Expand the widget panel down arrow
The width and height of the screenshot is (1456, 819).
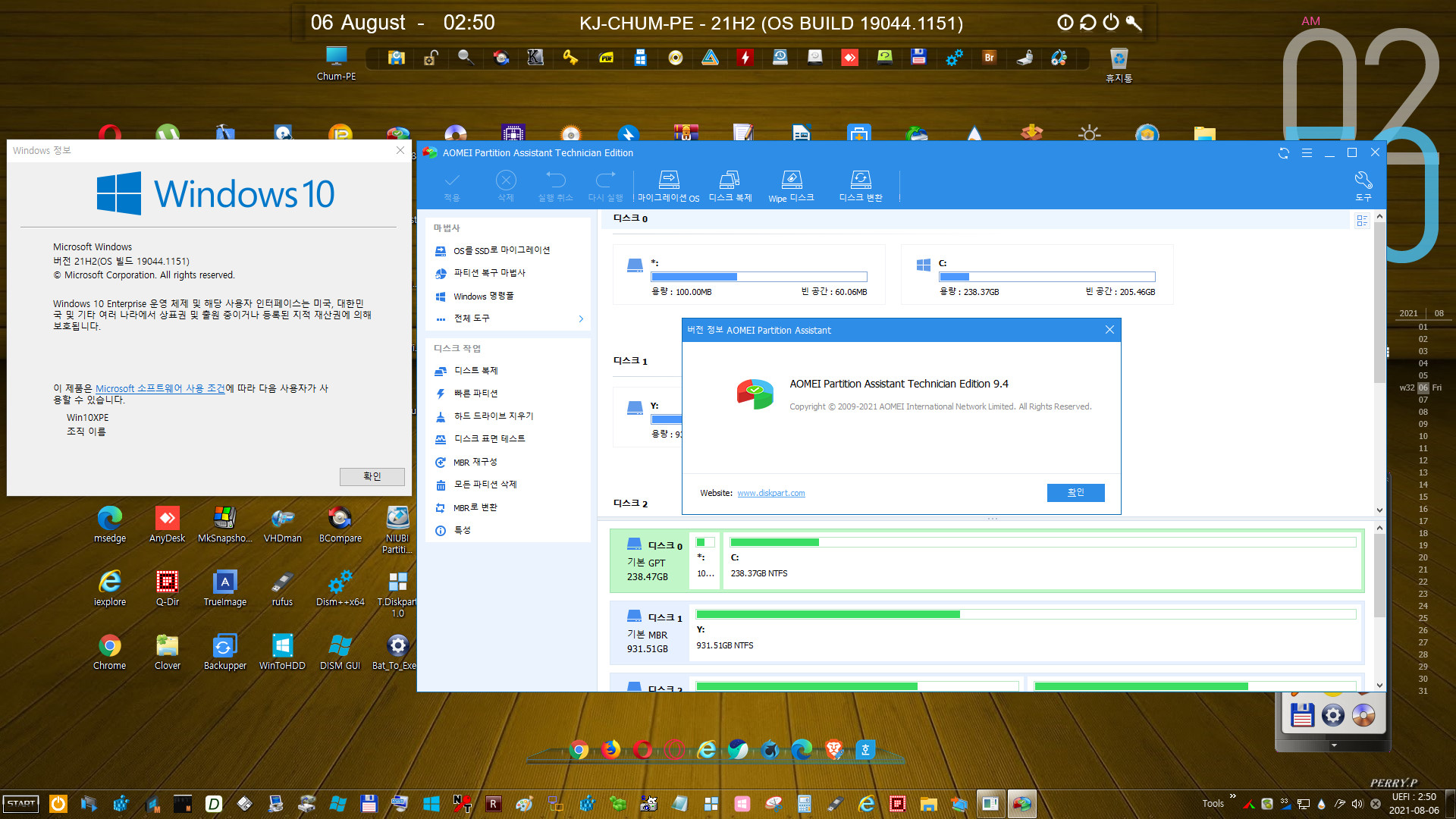(x=1334, y=745)
